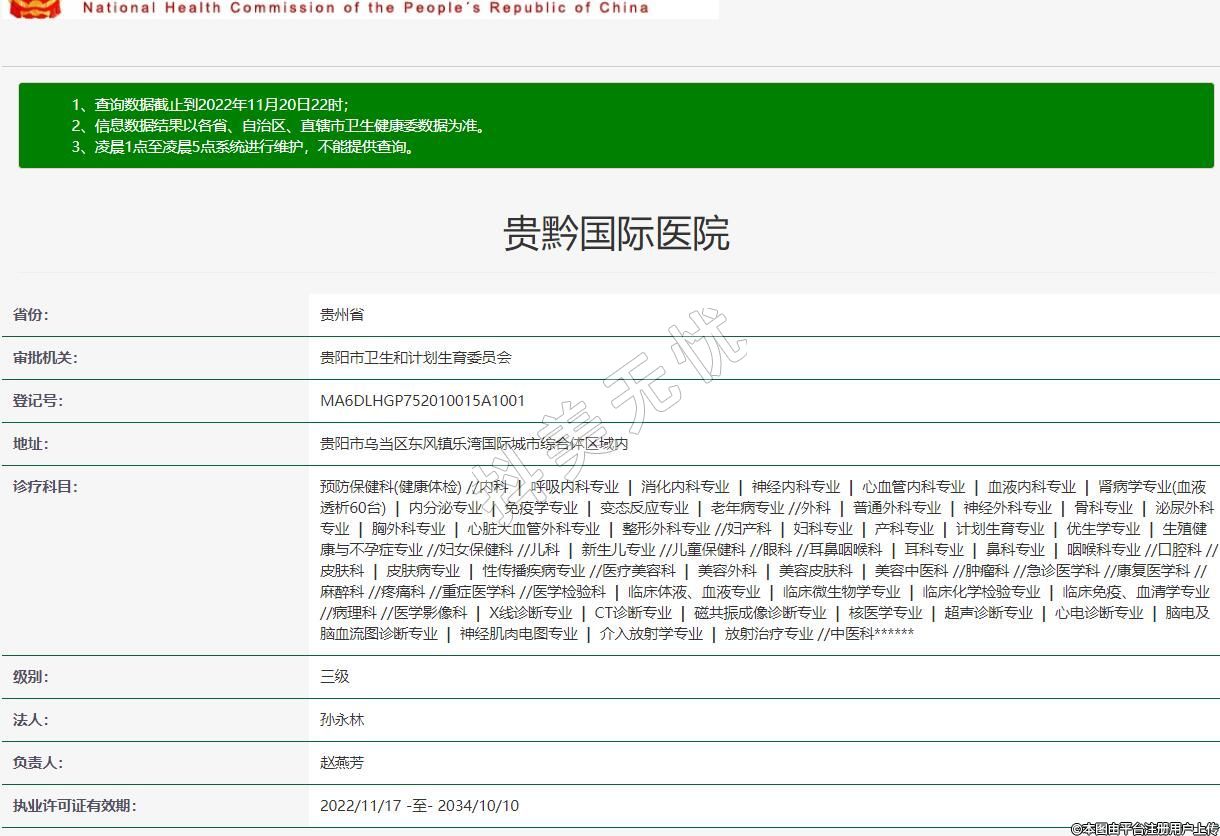Click the second notice line in green banner
The image size is (1220, 836).
point(279,125)
